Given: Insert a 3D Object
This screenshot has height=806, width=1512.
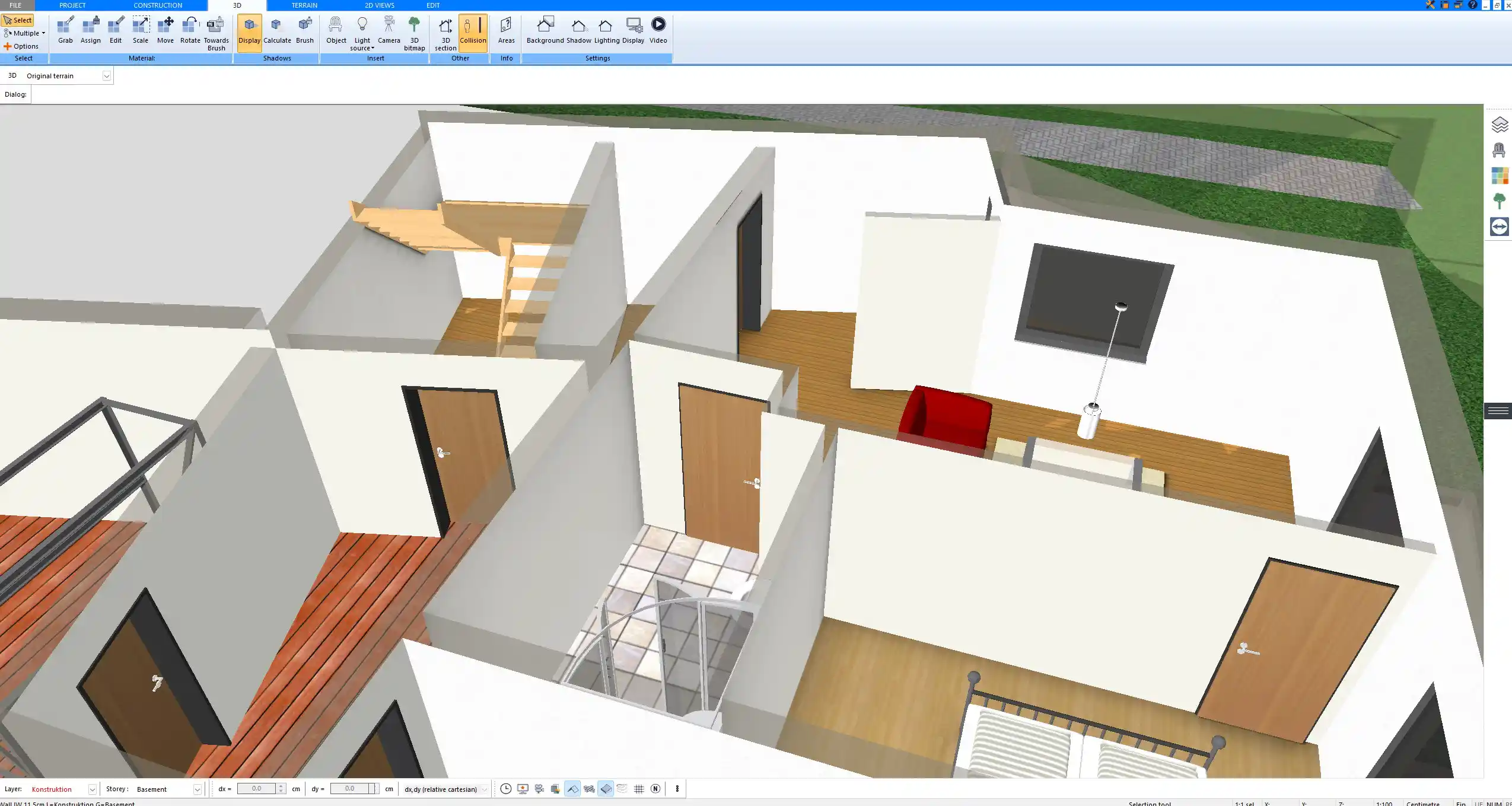Looking at the screenshot, I should coord(336,31).
